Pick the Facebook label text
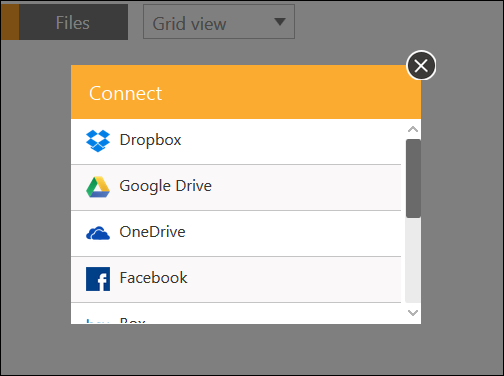The image size is (504, 376). point(153,278)
